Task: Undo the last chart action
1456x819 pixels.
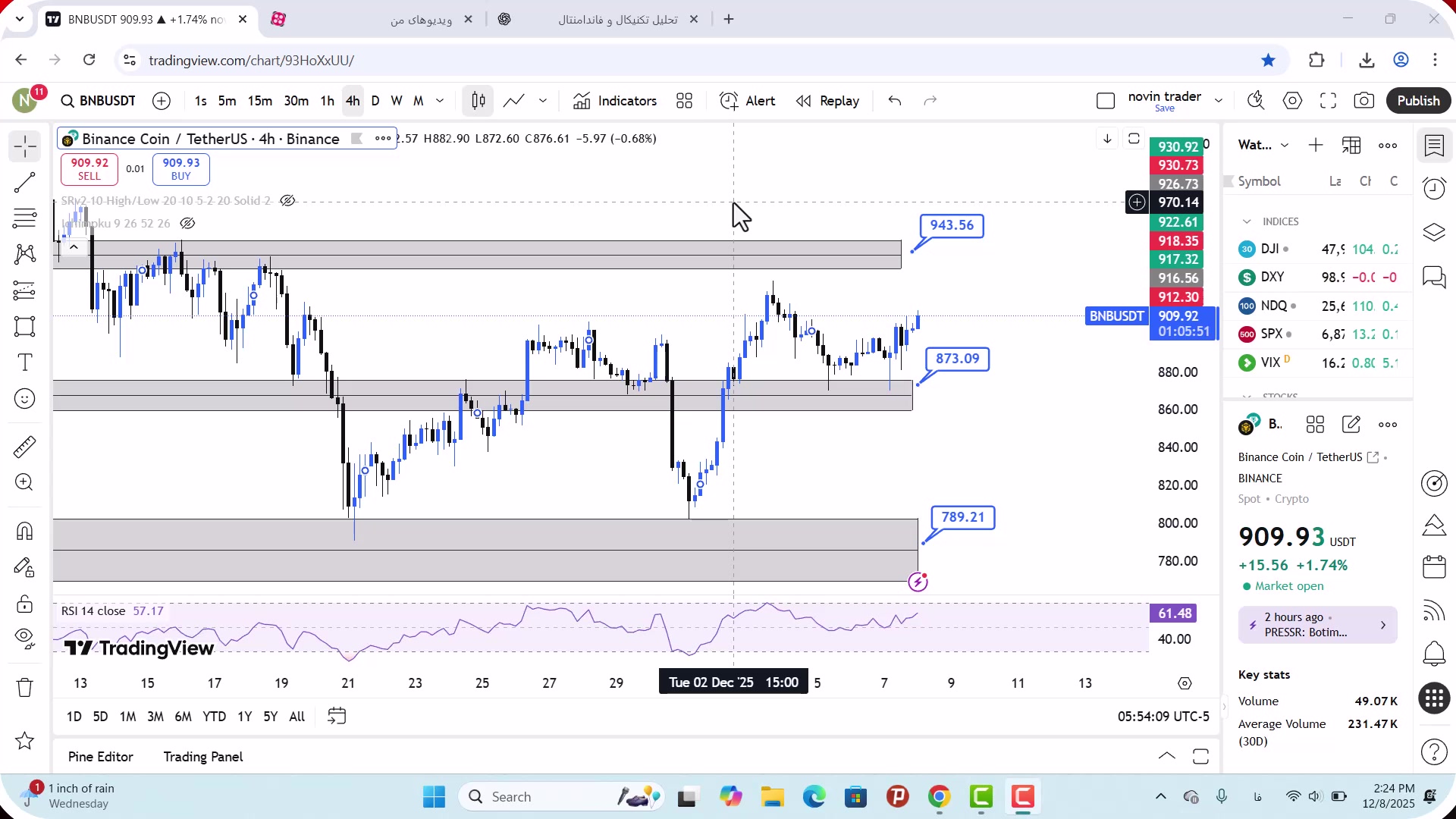Action: click(895, 101)
